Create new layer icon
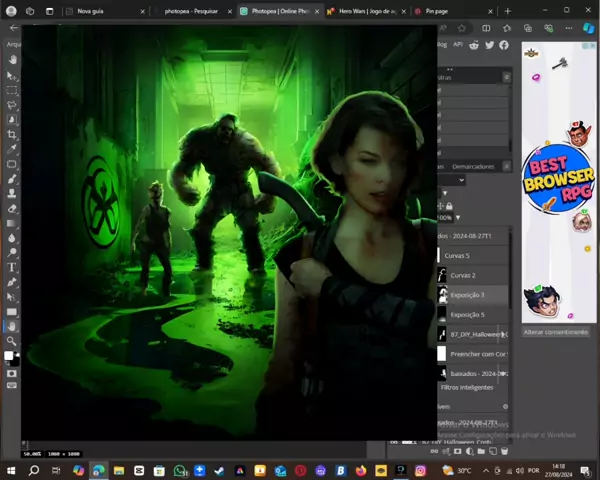Viewport: 600px width, 480px height. (x=493, y=451)
